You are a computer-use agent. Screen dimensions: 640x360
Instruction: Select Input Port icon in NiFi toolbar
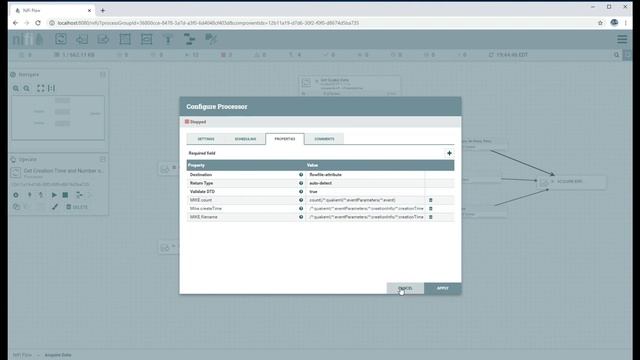pos(82,39)
